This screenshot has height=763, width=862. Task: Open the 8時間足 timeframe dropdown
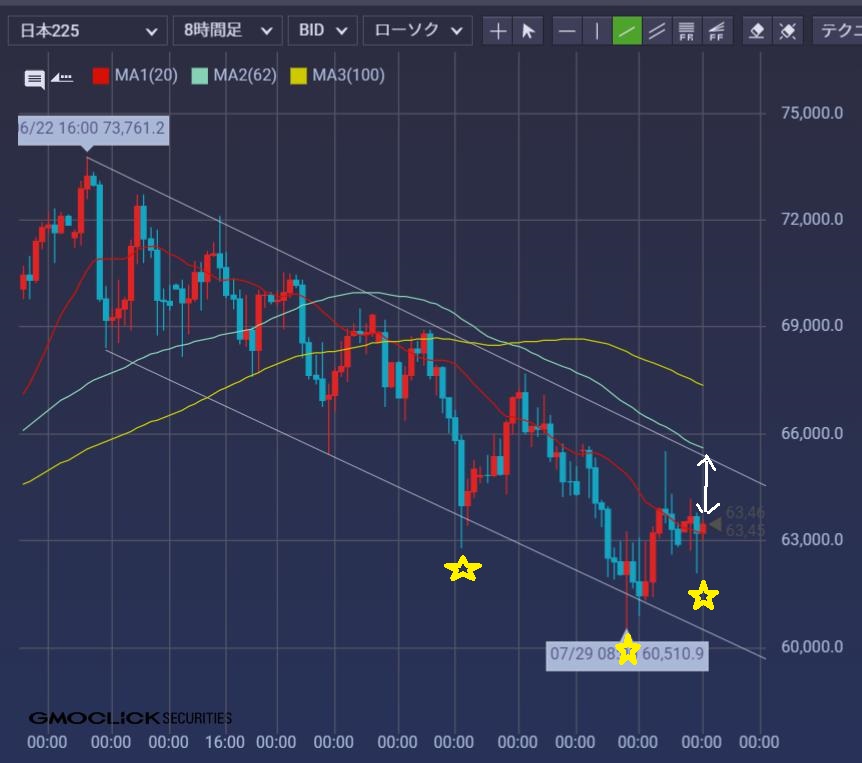pos(228,31)
